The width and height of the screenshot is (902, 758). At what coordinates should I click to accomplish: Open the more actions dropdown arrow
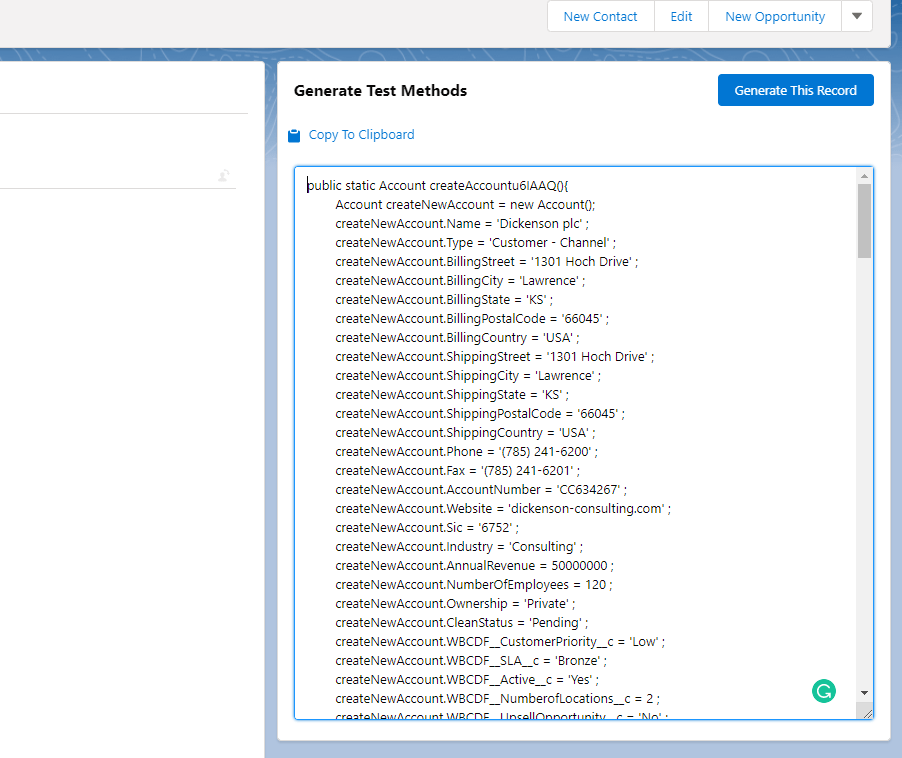[857, 16]
